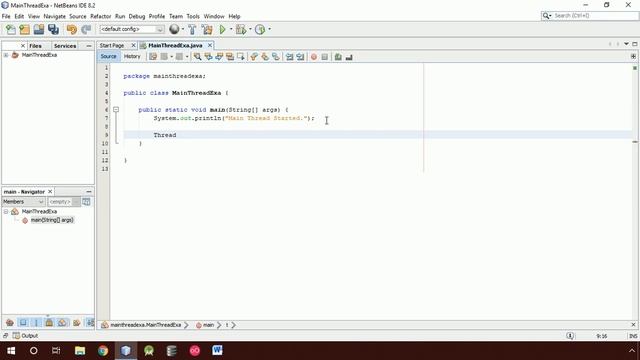Screen dimensions: 640x360
Task: Click Find Next Occurrence icon
Action: point(219,57)
